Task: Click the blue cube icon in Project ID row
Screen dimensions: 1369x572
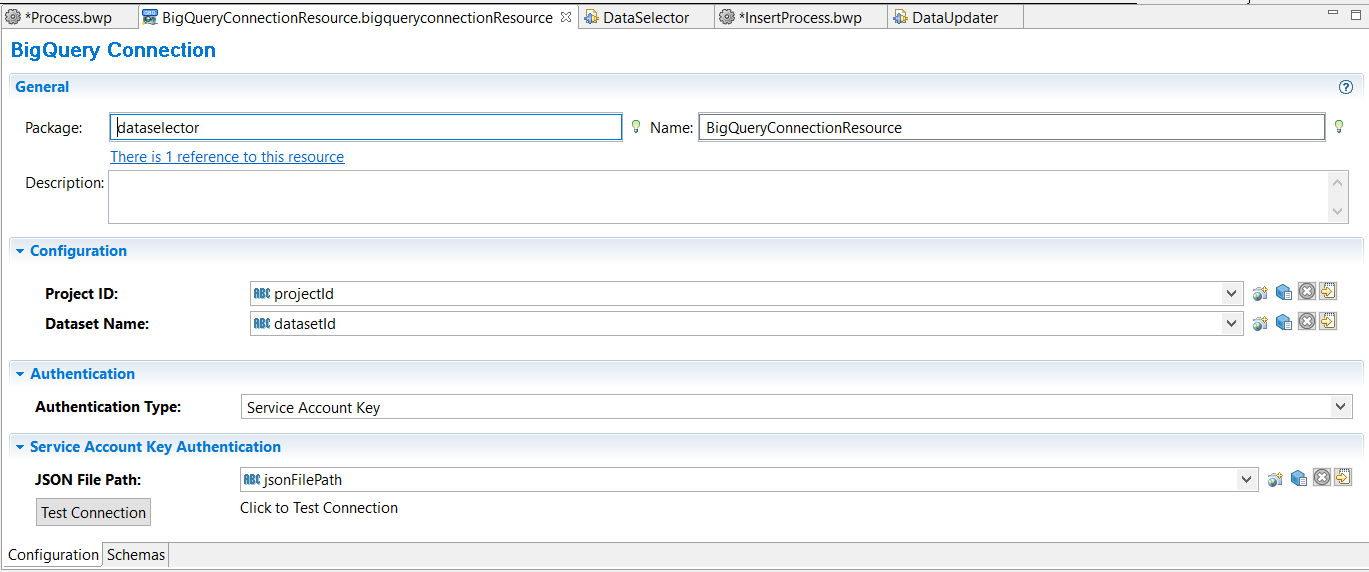Action: 1284,294
